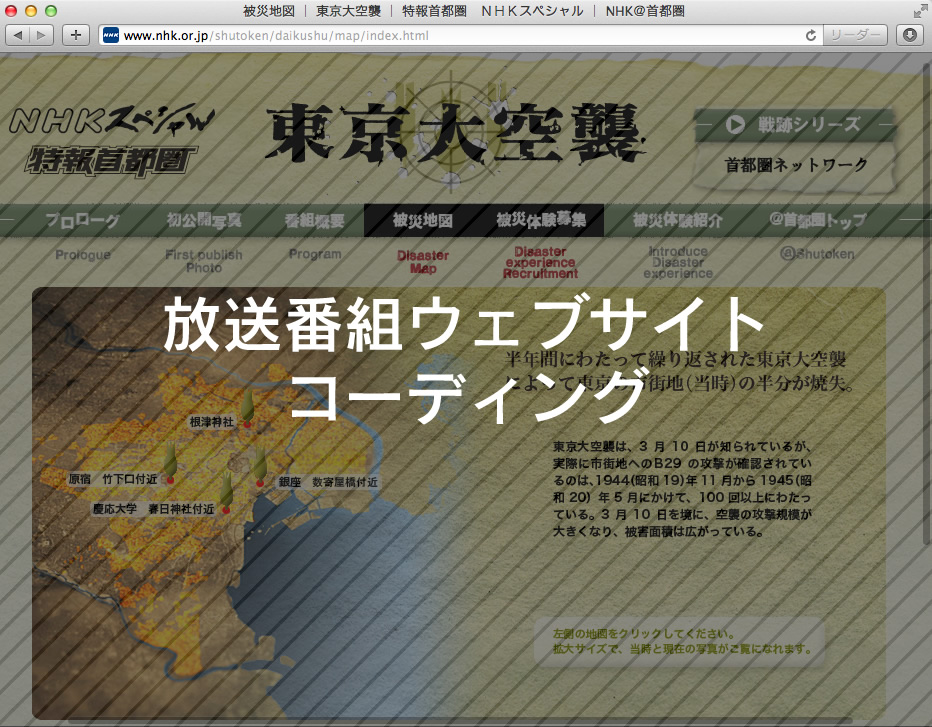Click the 原宿 竹下口付近 map label
This screenshot has height=727, width=932.
[x=114, y=479]
